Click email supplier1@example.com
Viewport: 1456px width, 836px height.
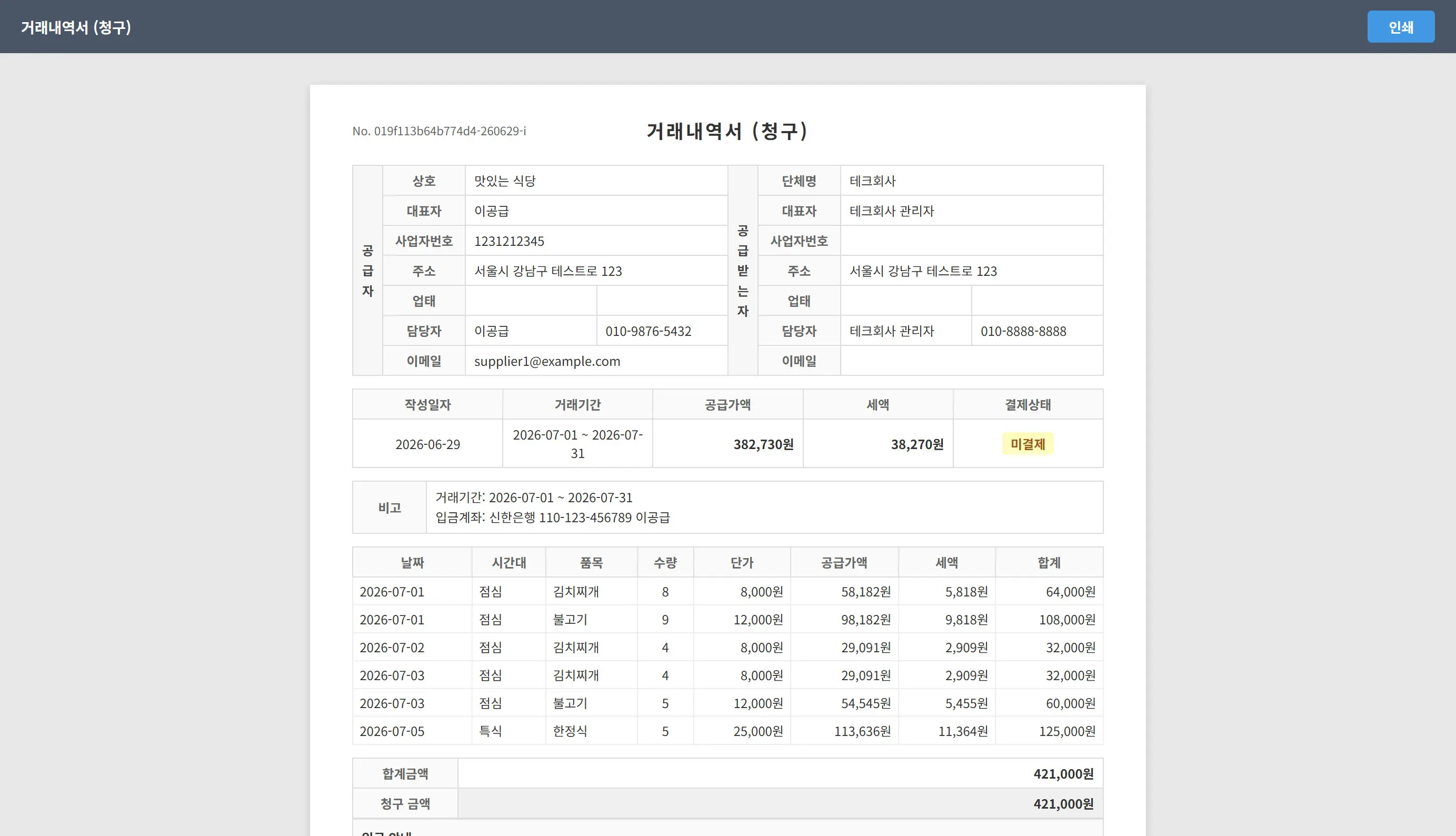tap(546, 361)
